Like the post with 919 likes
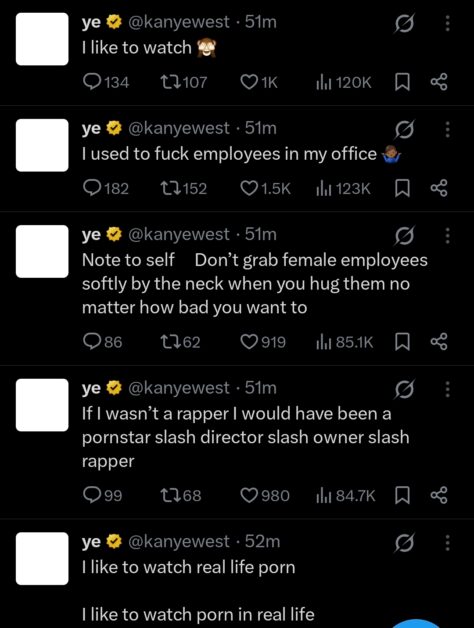 (x=263, y=342)
